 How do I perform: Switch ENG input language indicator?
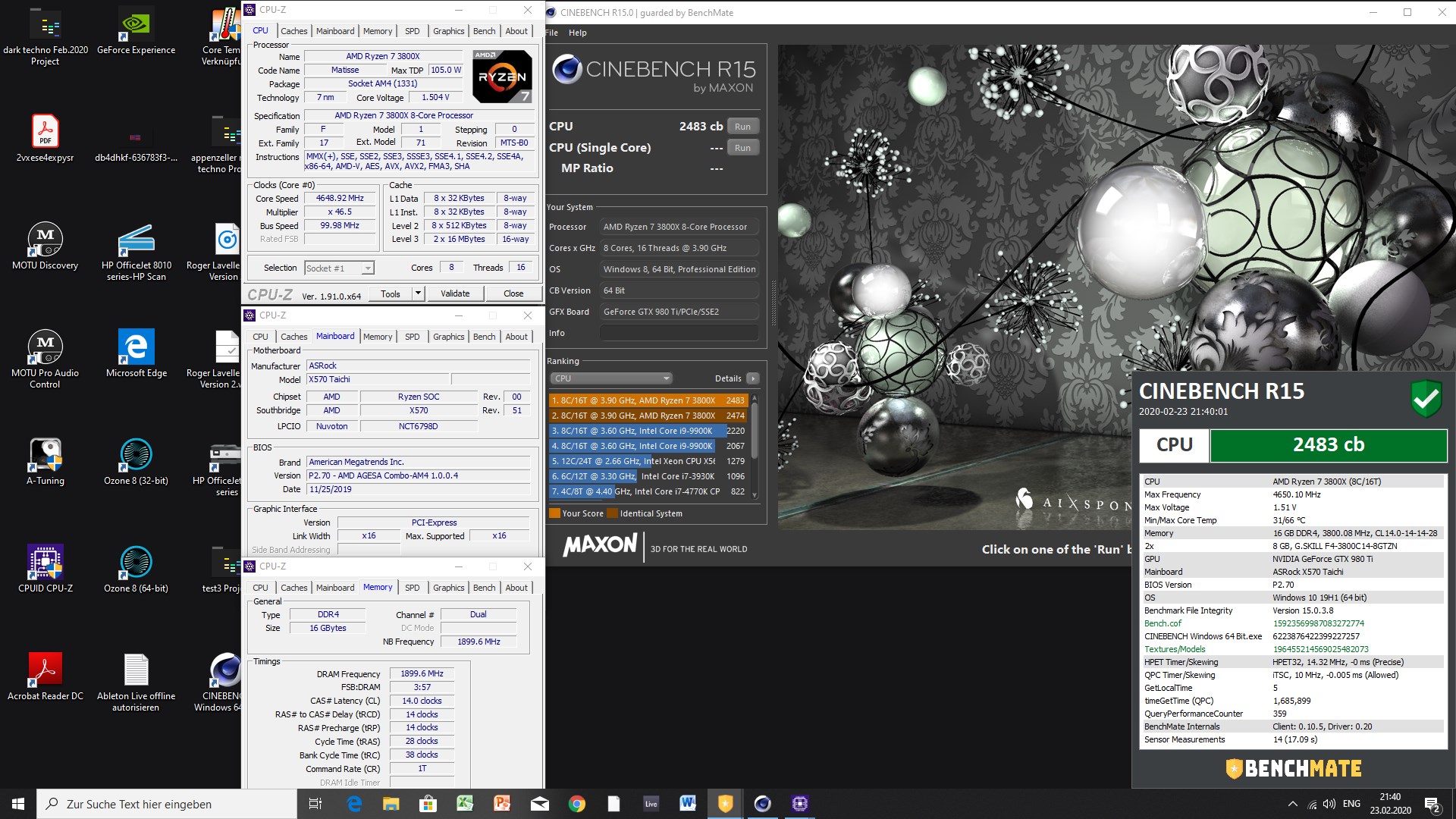click(1351, 804)
